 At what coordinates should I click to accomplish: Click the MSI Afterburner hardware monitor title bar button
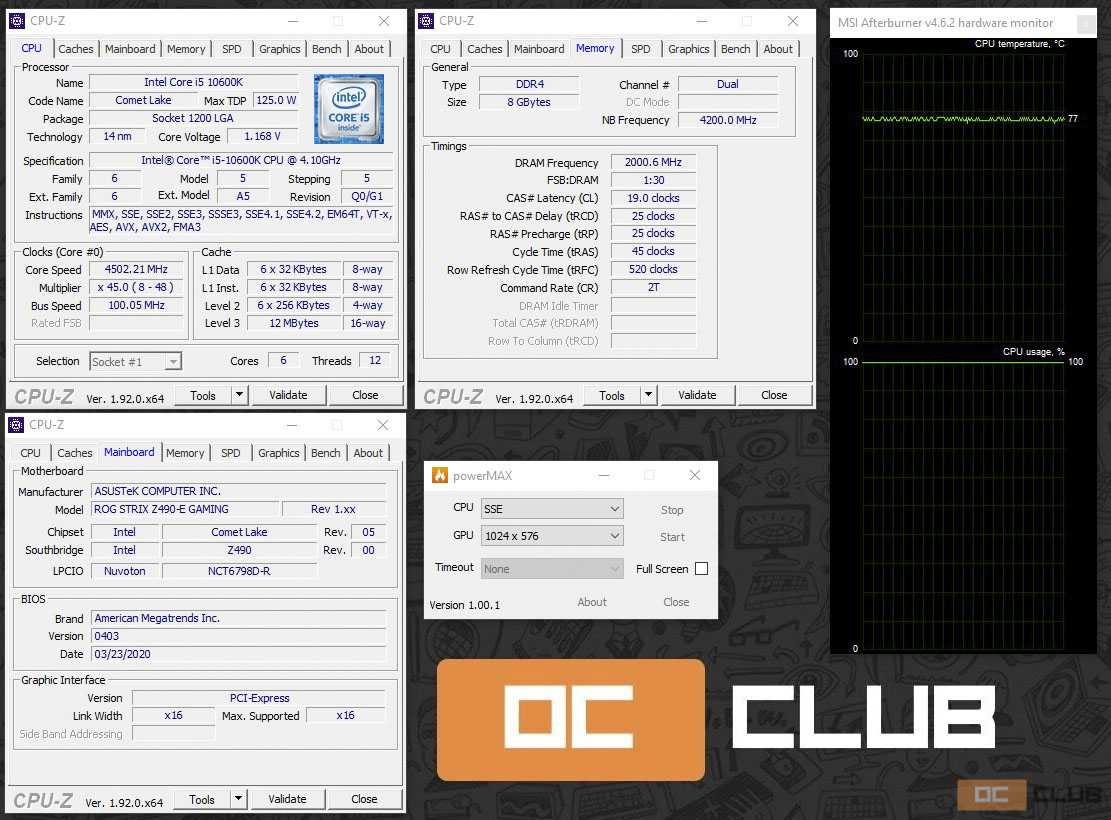tap(1085, 24)
